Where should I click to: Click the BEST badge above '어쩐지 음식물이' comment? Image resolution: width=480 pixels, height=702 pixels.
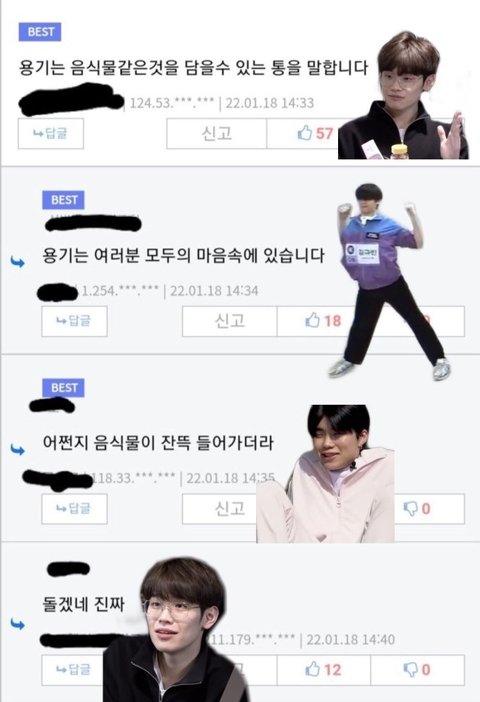click(64, 388)
